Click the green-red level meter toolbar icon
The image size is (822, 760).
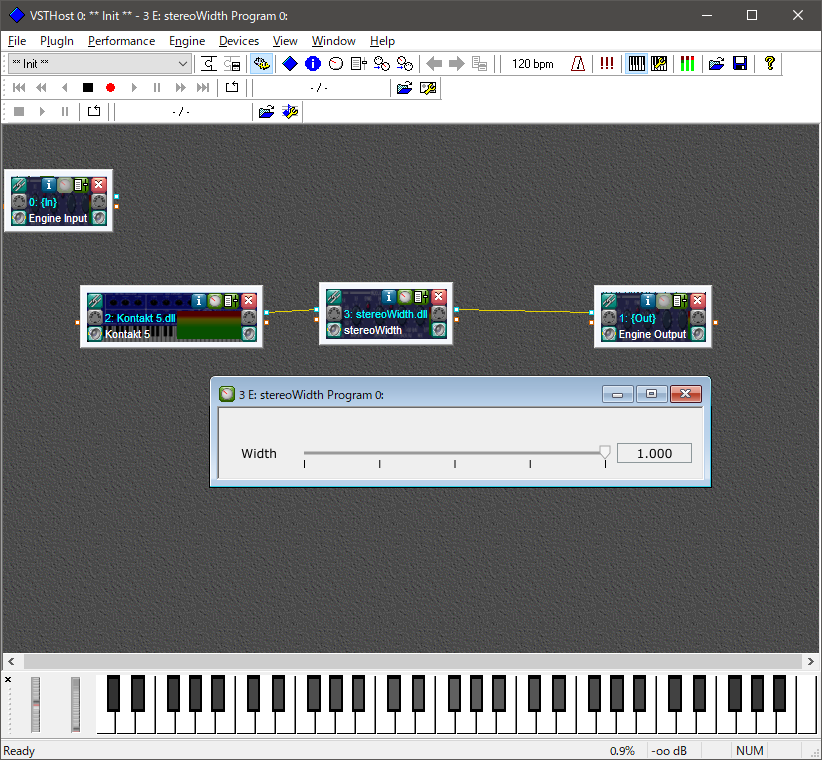687,64
